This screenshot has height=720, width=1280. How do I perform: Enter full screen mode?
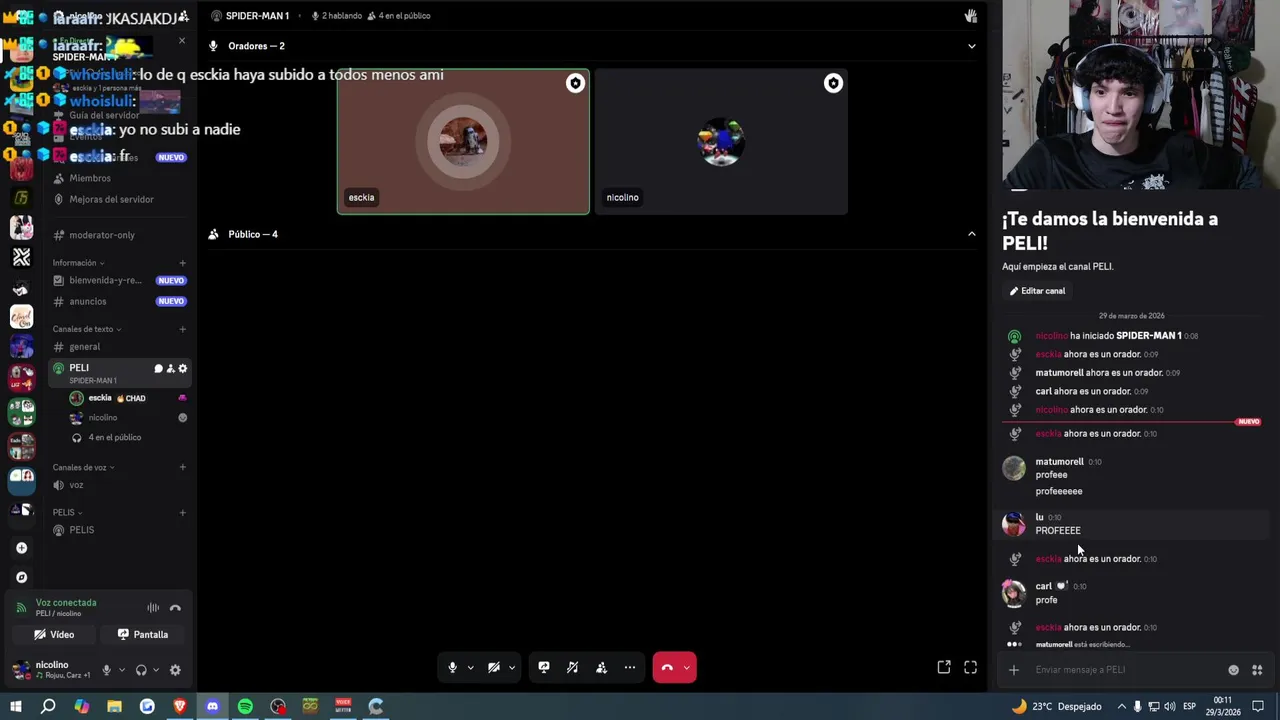tap(970, 667)
